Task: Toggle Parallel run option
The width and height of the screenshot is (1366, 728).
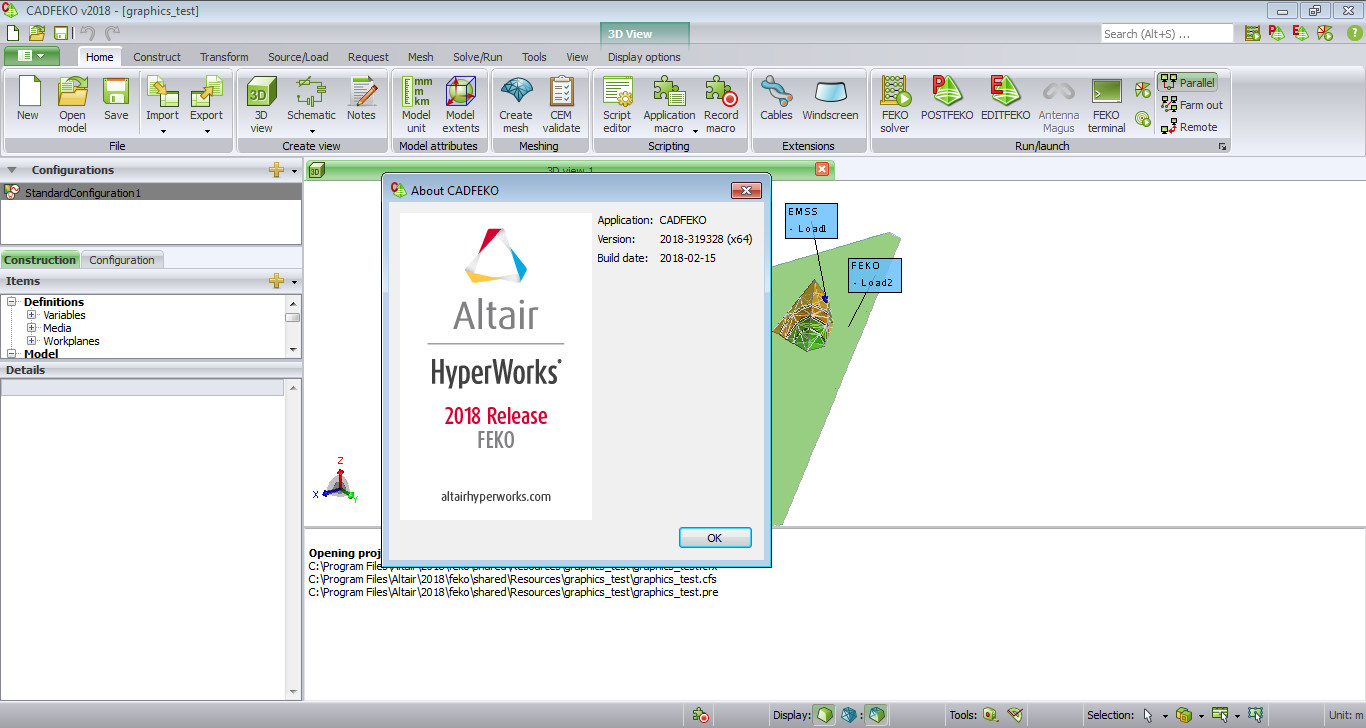Action: [1187, 83]
